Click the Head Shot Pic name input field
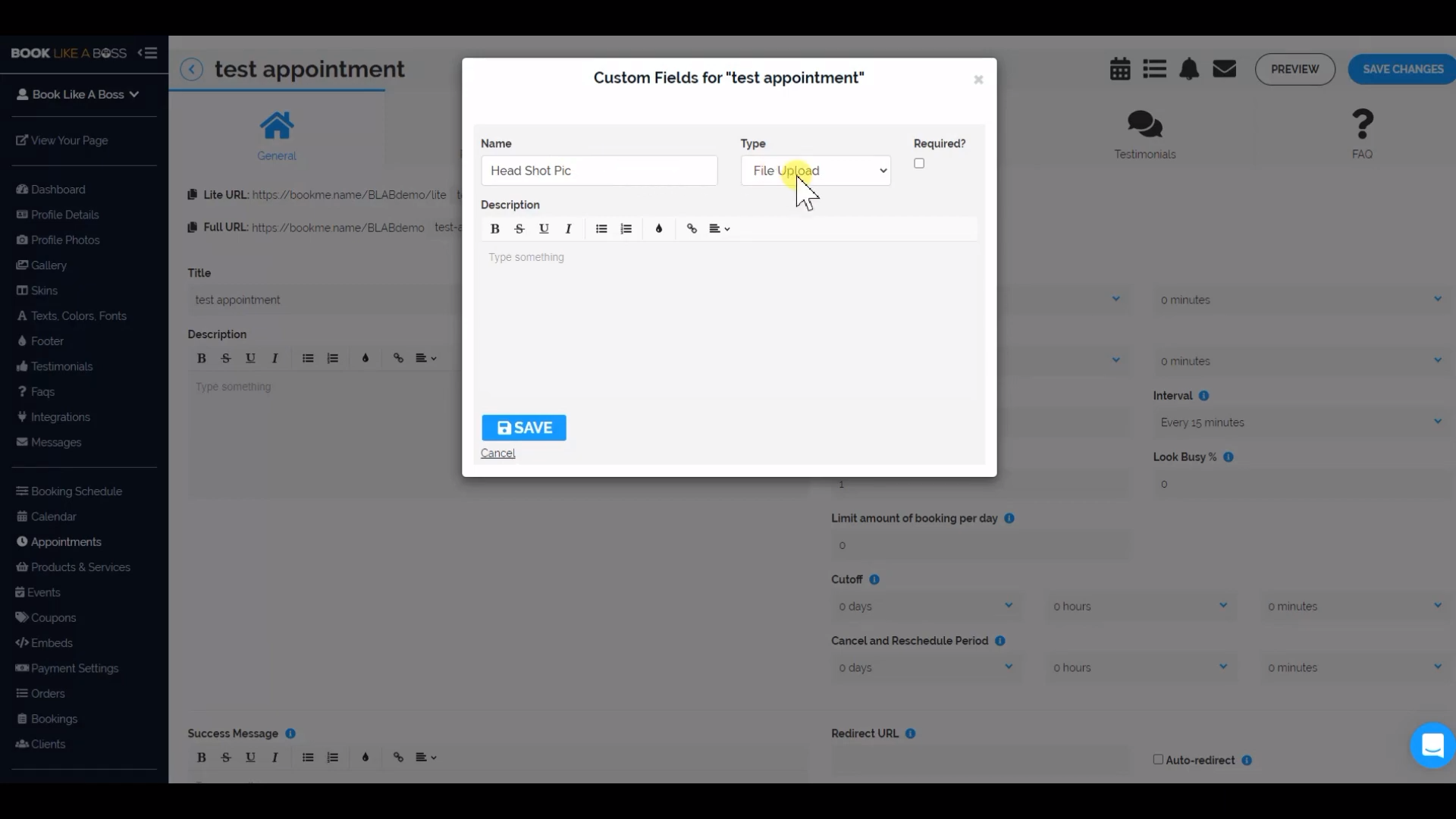Image resolution: width=1456 pixels, height=819 pixels. pos(598,170)
